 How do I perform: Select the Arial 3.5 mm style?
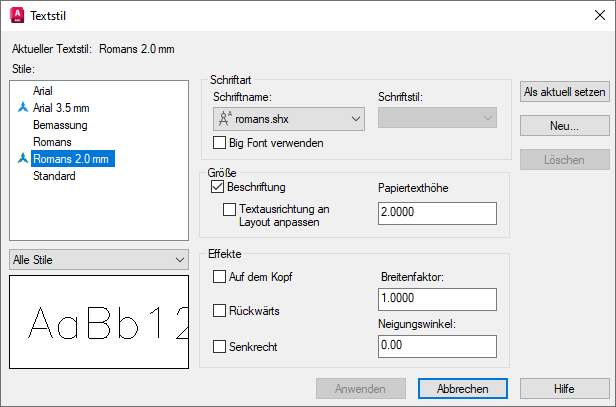coord(61,108)
